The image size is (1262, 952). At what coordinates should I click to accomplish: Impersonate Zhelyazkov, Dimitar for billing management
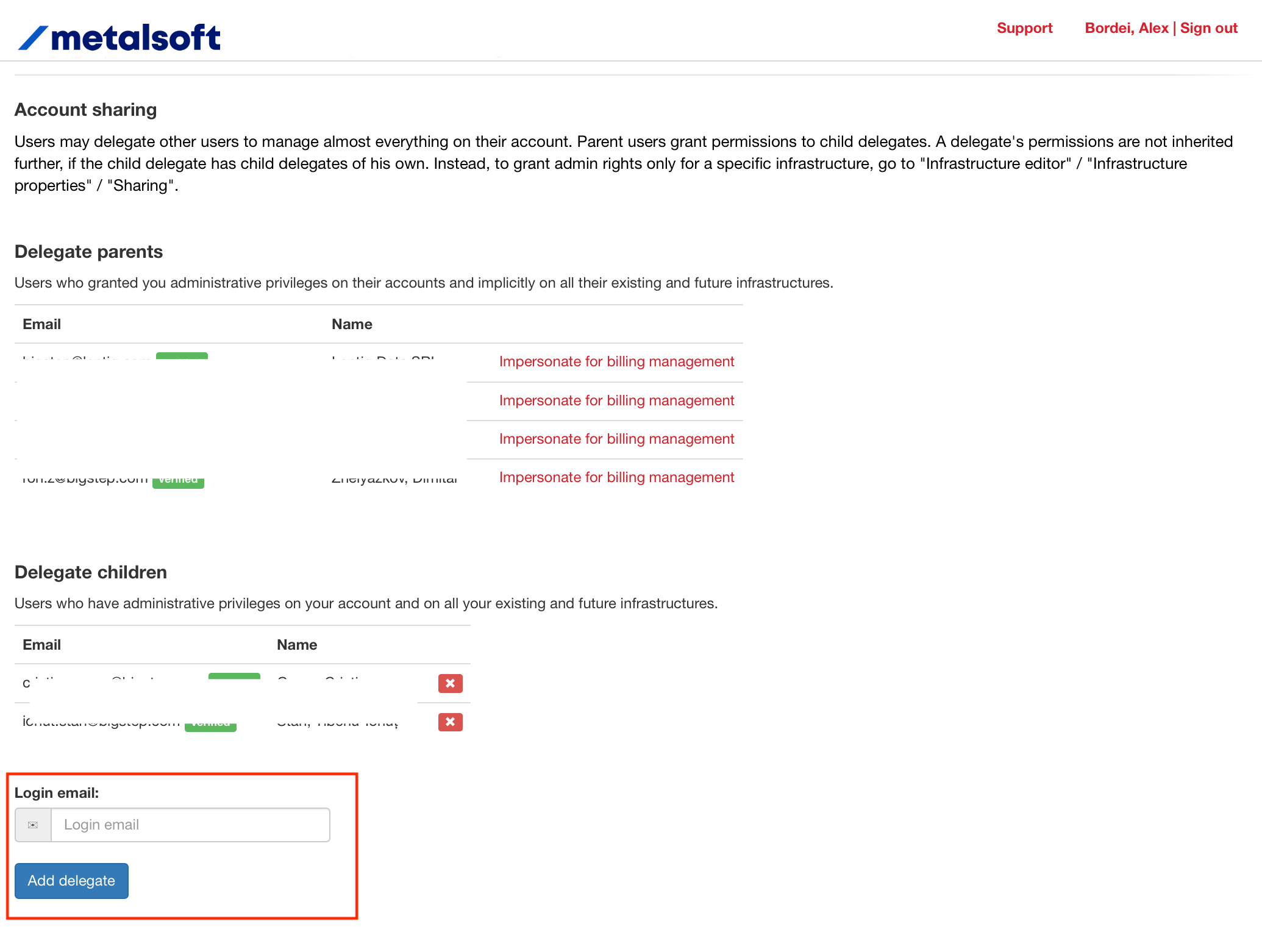click(616, 477)
